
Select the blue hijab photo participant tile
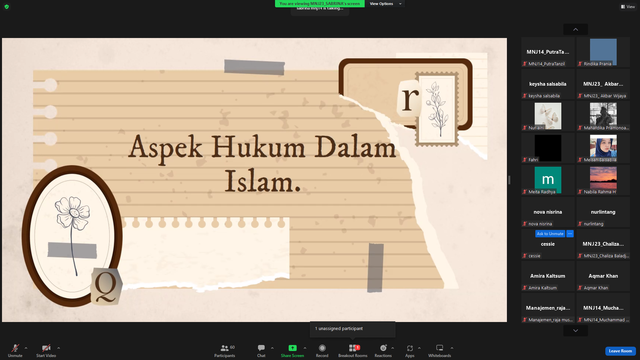click(x=603, y=148)
